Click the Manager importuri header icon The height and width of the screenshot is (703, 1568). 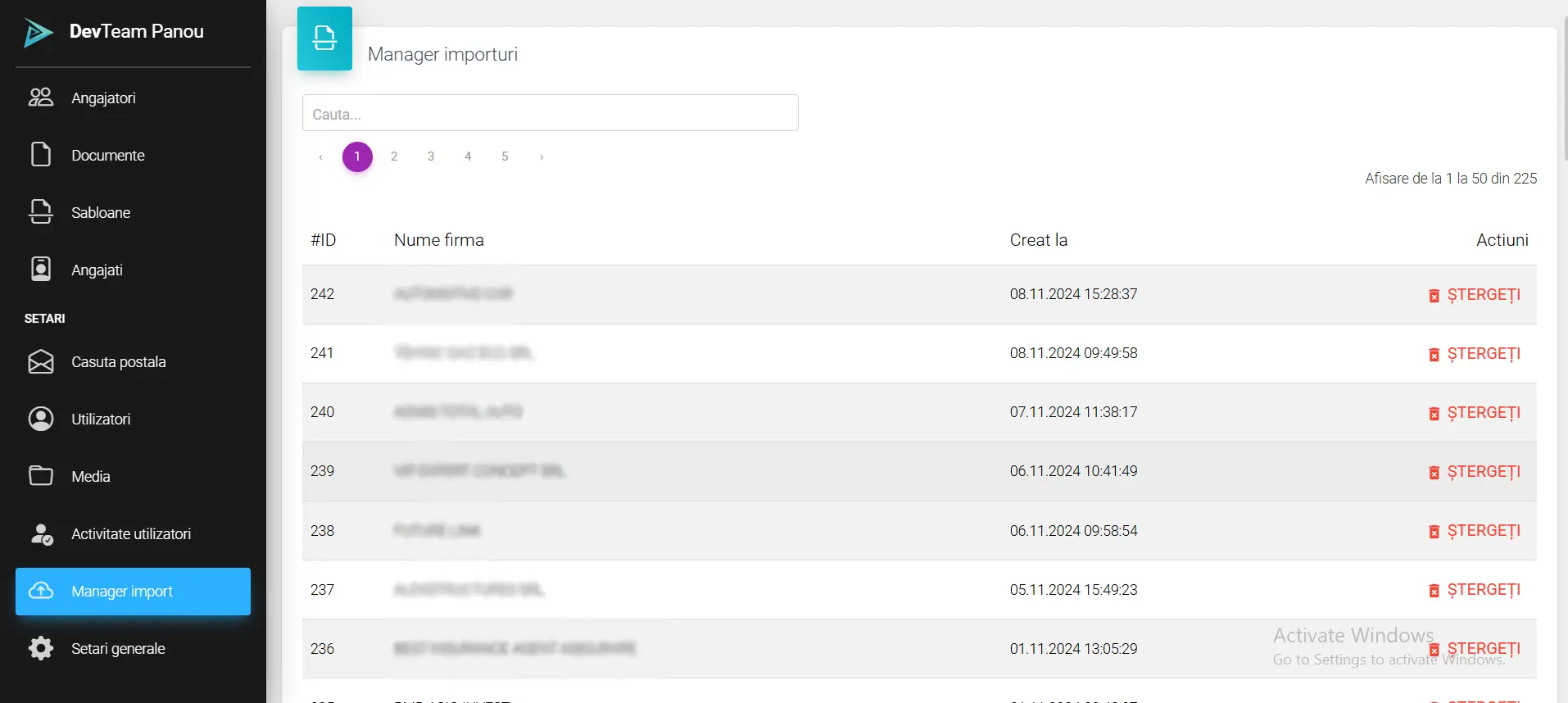pyautogui.click(x=324, y=39)
